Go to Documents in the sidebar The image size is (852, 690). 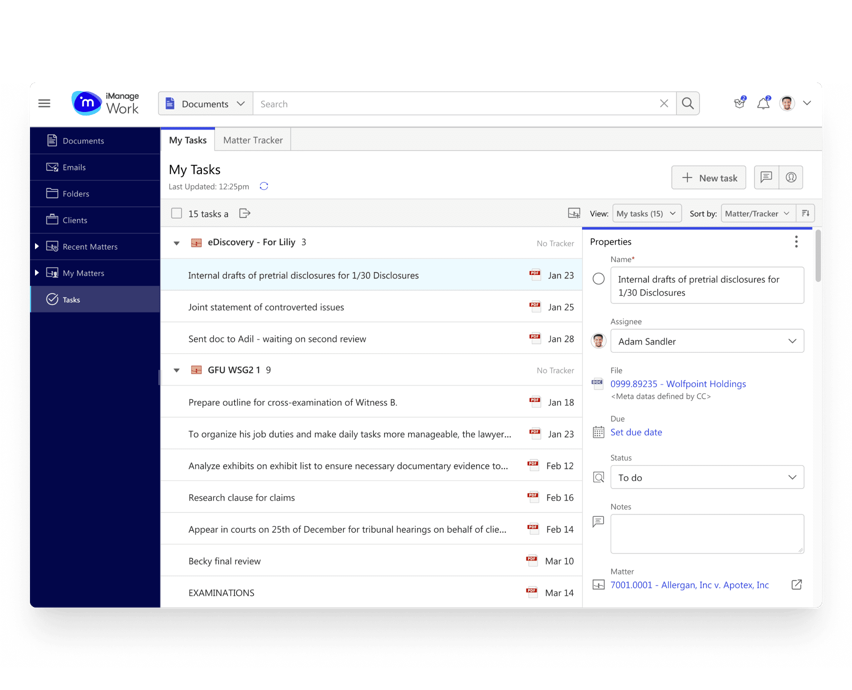95,141
